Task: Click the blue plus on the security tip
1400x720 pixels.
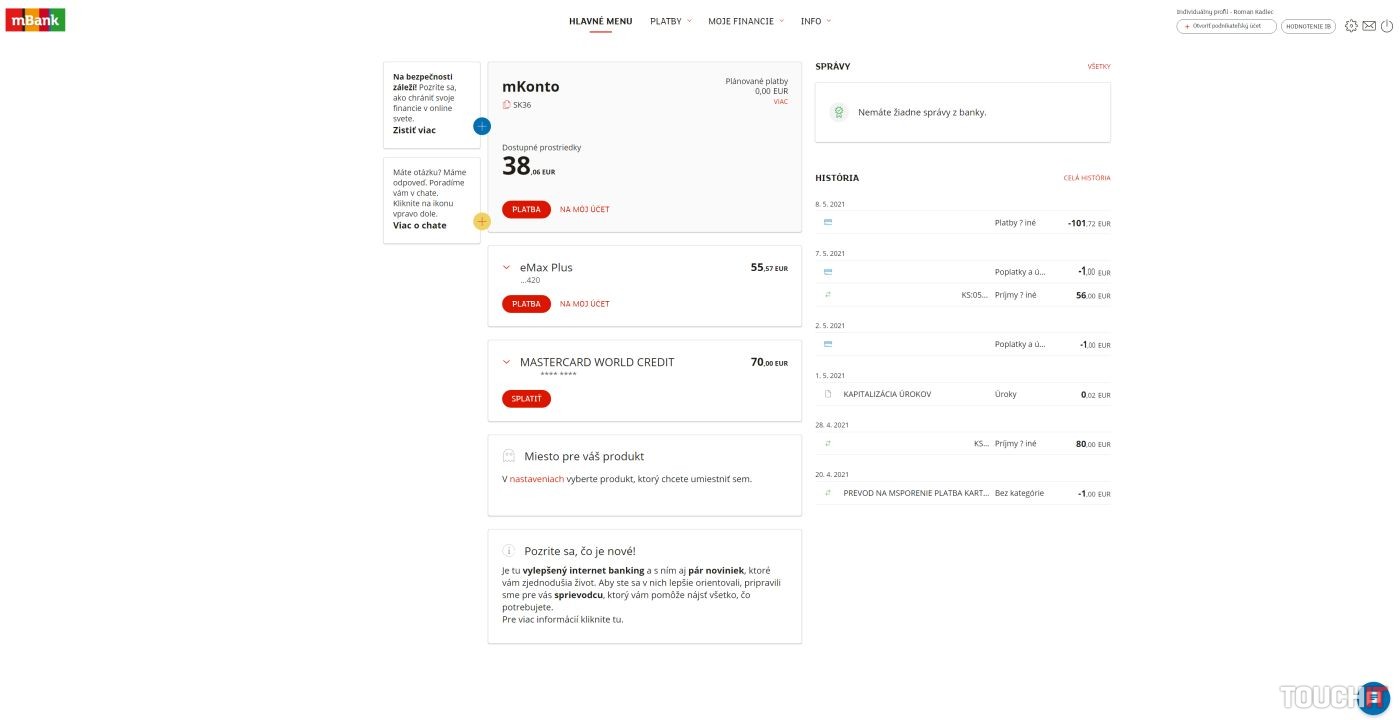Action: tap(482, 126)
